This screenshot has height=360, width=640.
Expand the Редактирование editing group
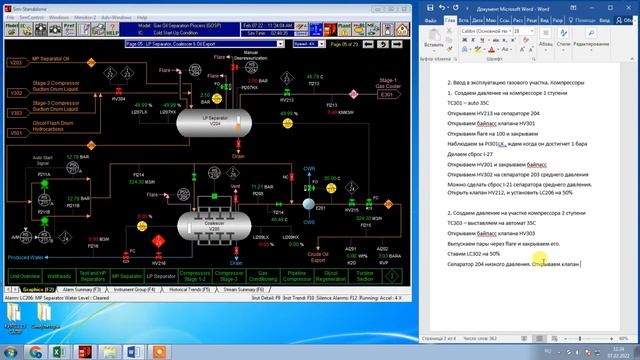click(591, 40)
